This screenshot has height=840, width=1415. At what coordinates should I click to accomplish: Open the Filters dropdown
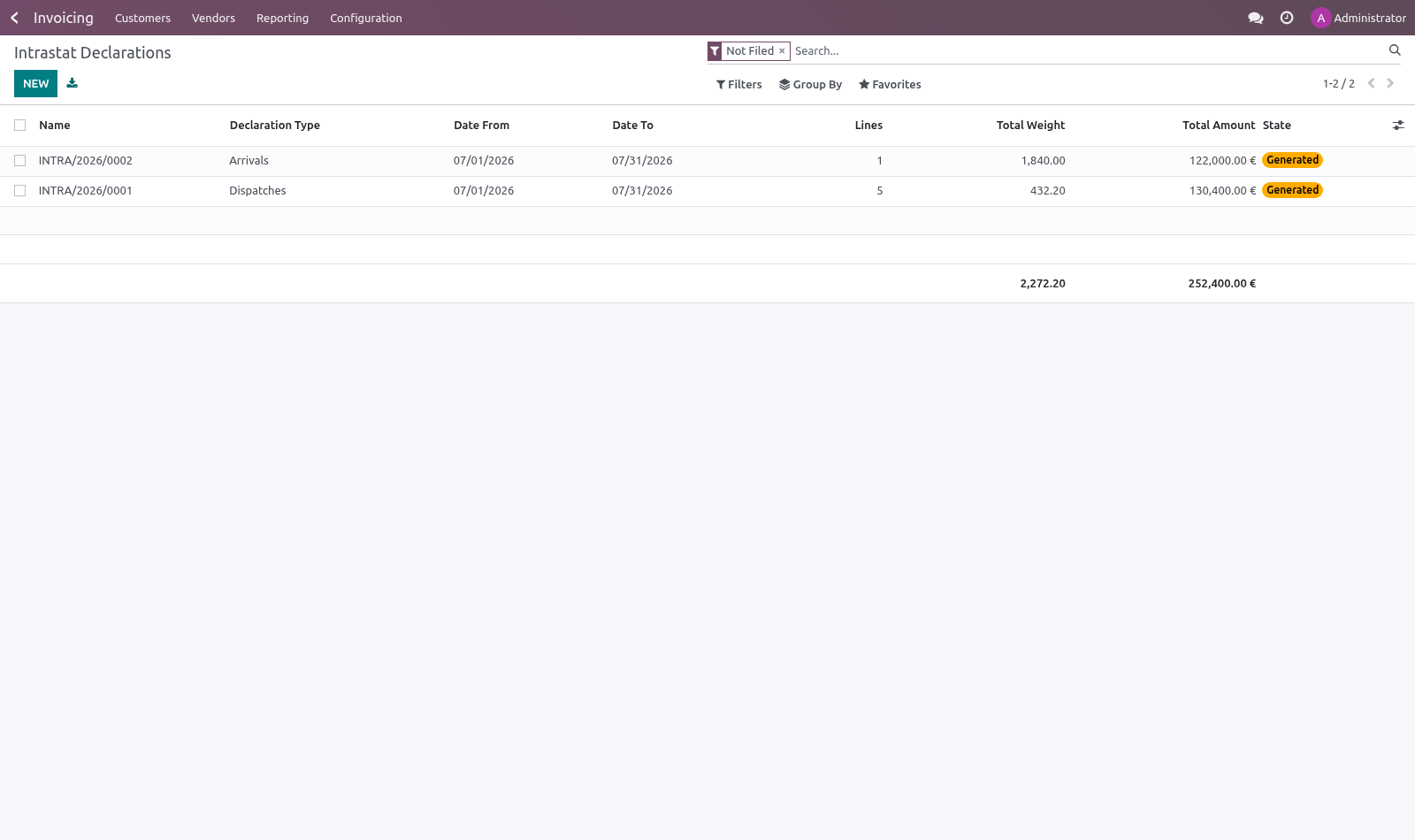tap(738, 85)
